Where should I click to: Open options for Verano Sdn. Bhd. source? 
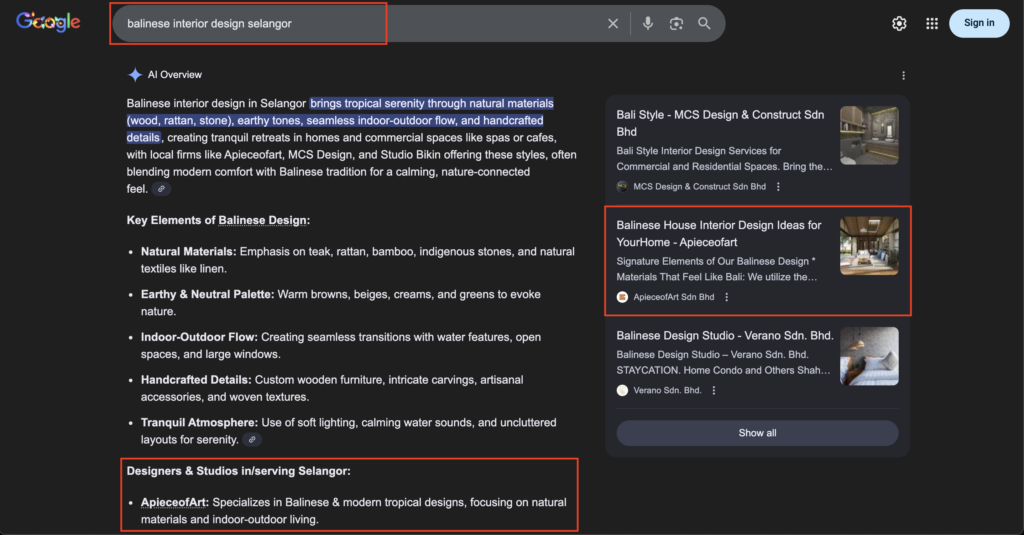714,390
